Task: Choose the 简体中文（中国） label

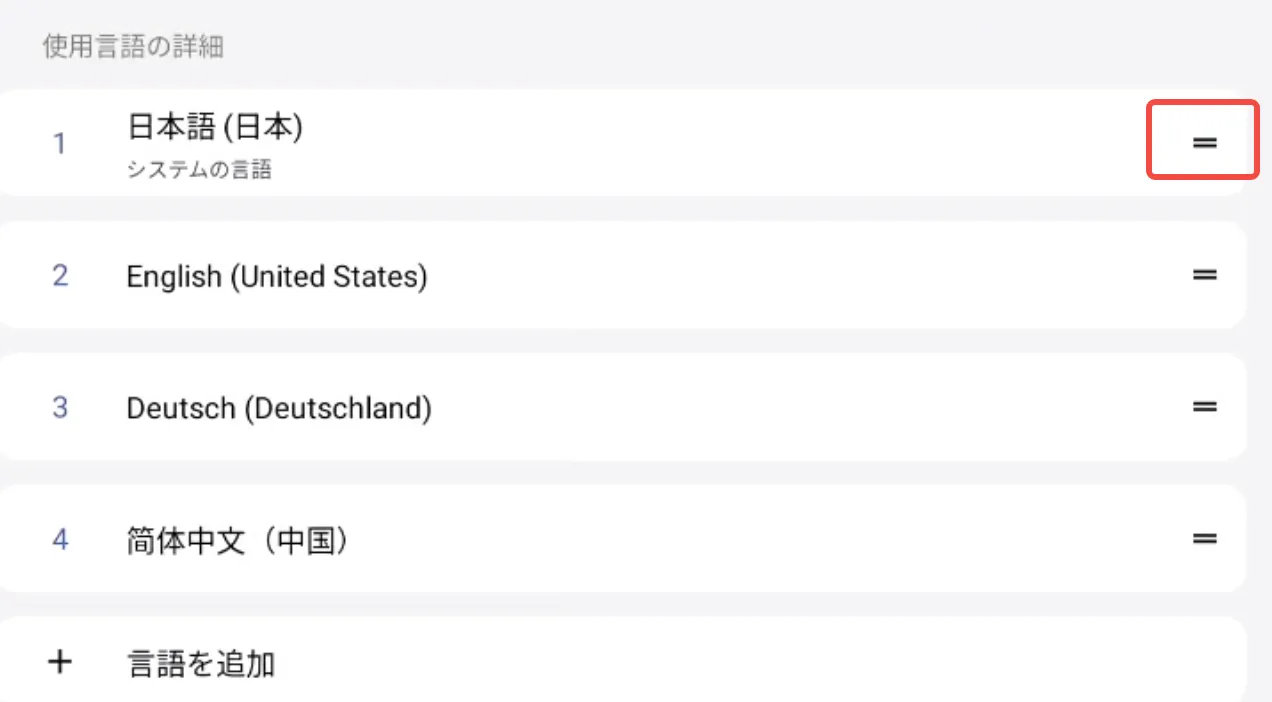Action: pos(239,541)
